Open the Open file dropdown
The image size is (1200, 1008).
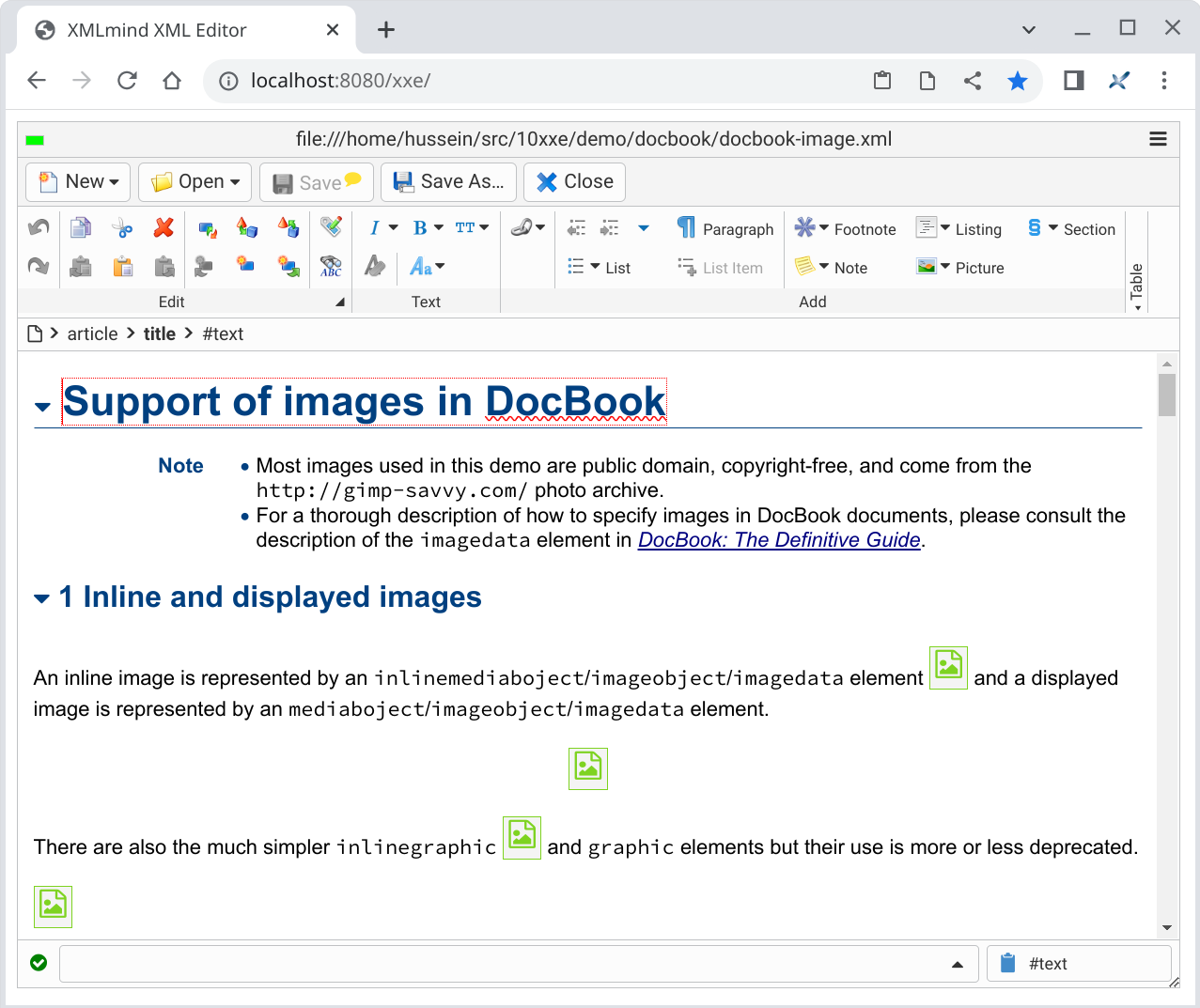[x=195, y=181]
